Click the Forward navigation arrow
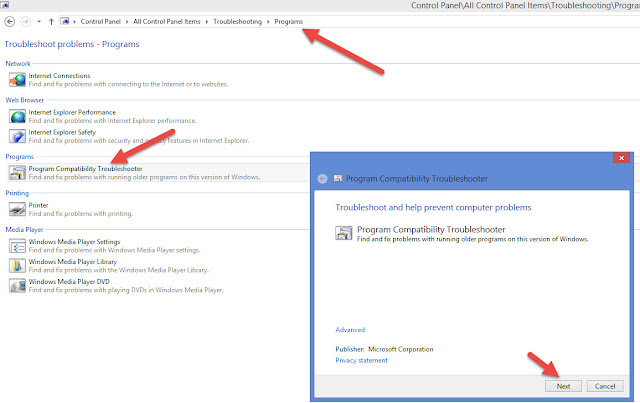 tap(25, 22)
